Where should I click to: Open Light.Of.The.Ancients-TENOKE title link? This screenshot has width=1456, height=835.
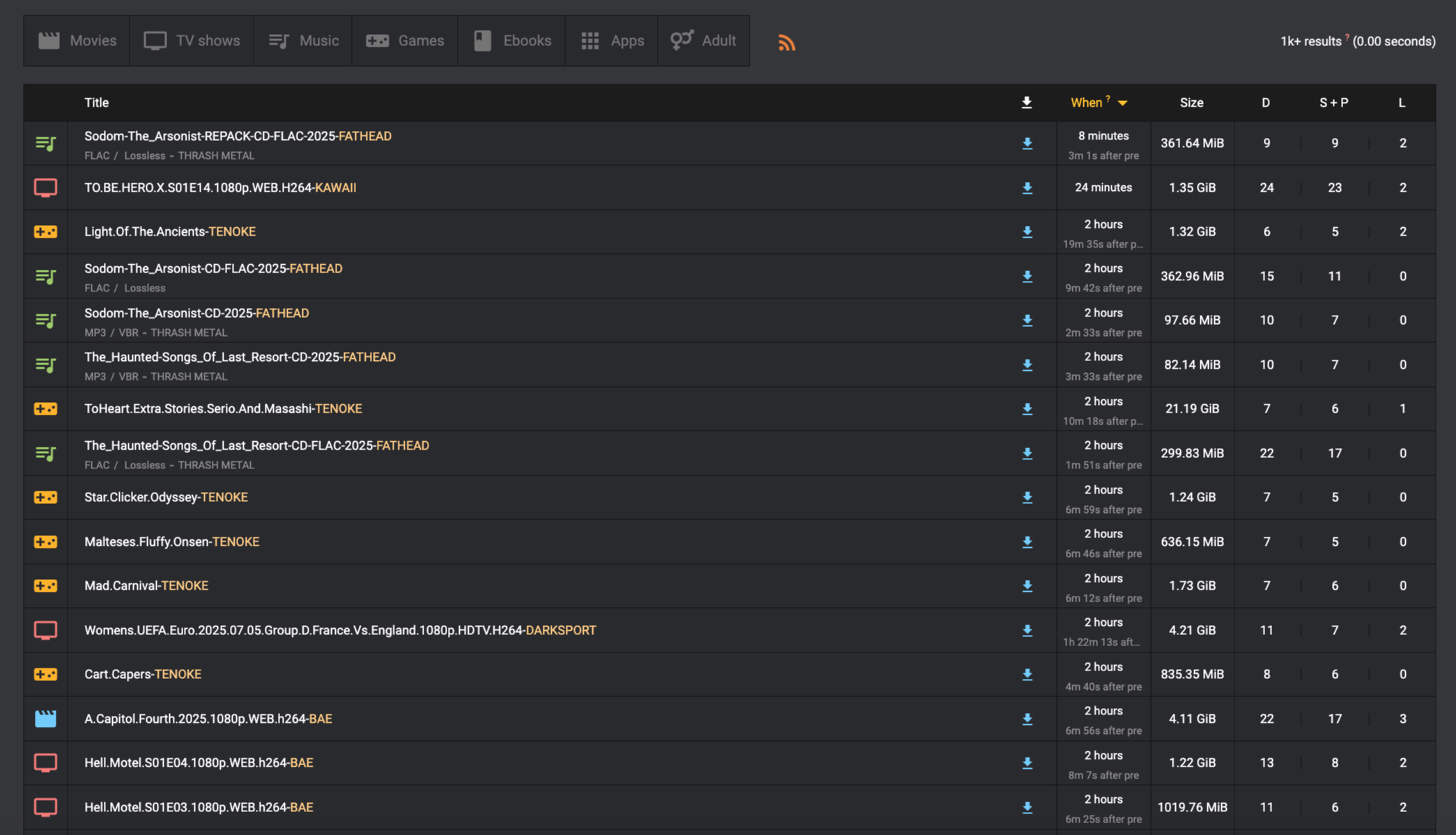click(x=170, y=231)
